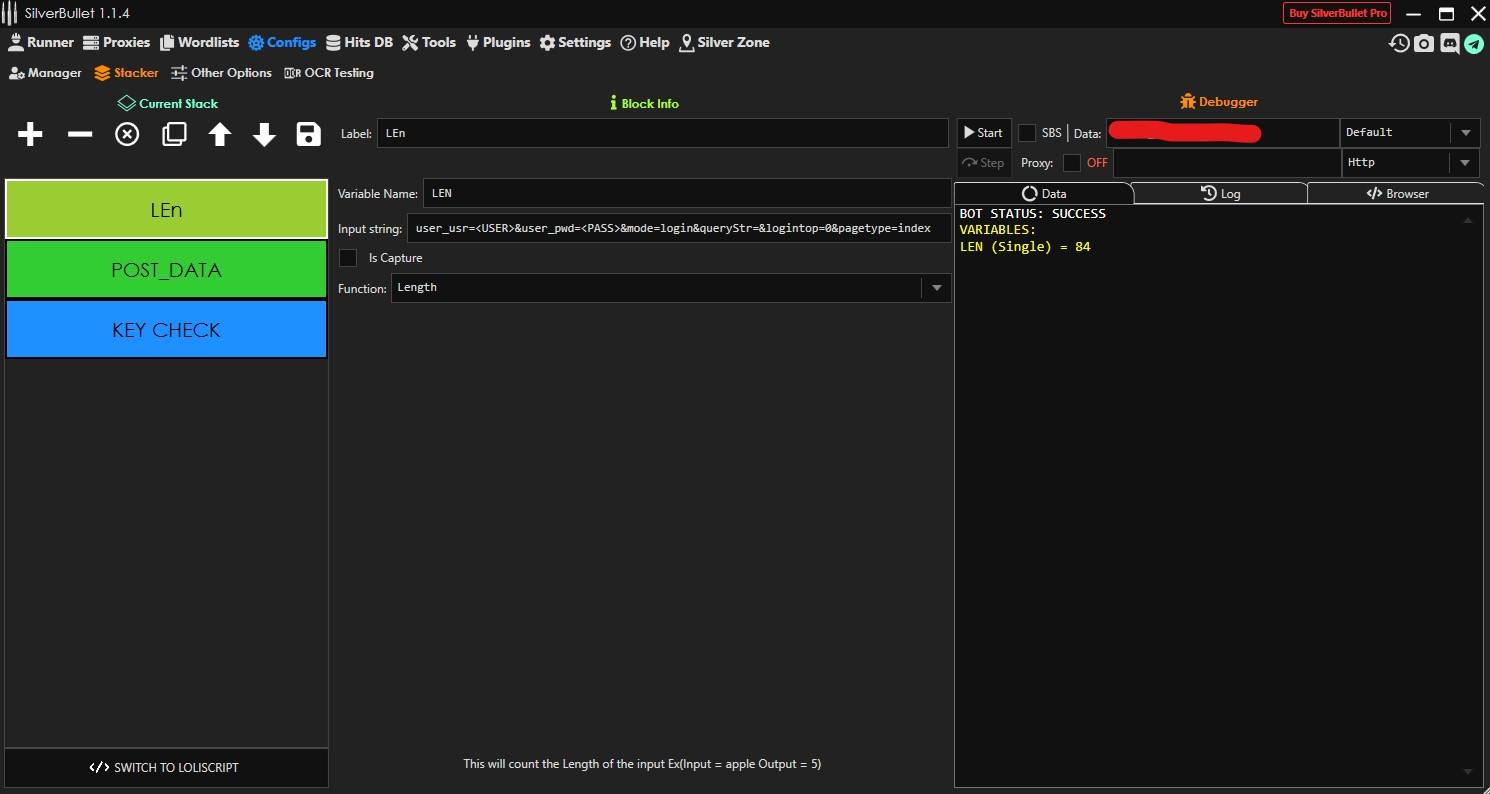Screen dimensions: 1490x794
Task: Open the Proxies section
Action: pos(116,42)
